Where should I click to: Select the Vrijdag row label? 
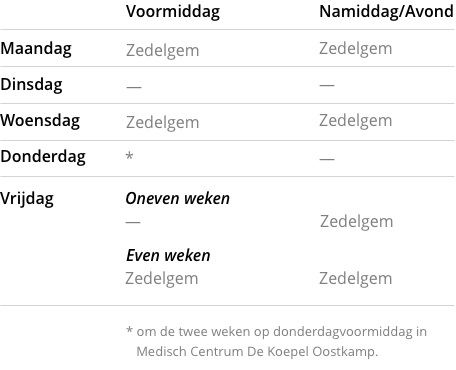pos(27,199)
